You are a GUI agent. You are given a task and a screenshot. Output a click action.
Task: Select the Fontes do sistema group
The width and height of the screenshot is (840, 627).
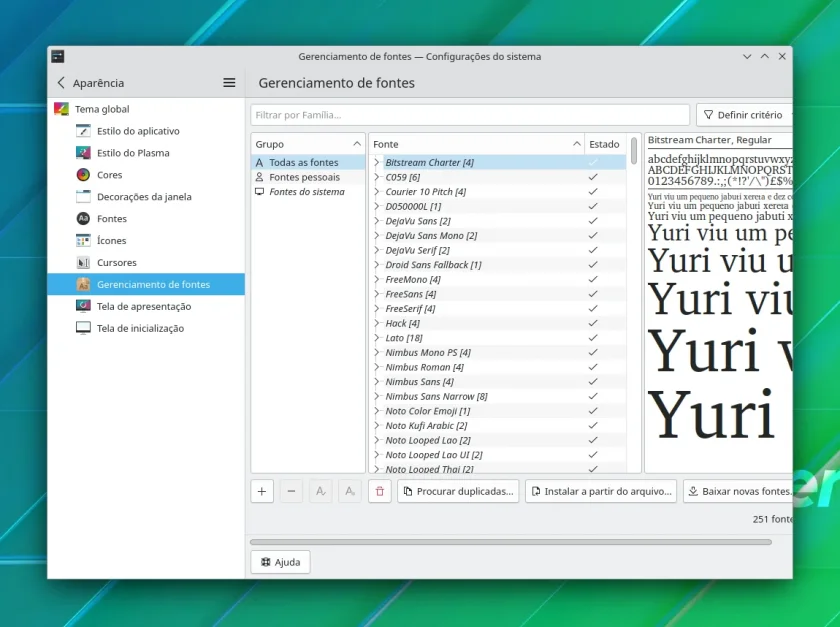(x=308, y=192)
